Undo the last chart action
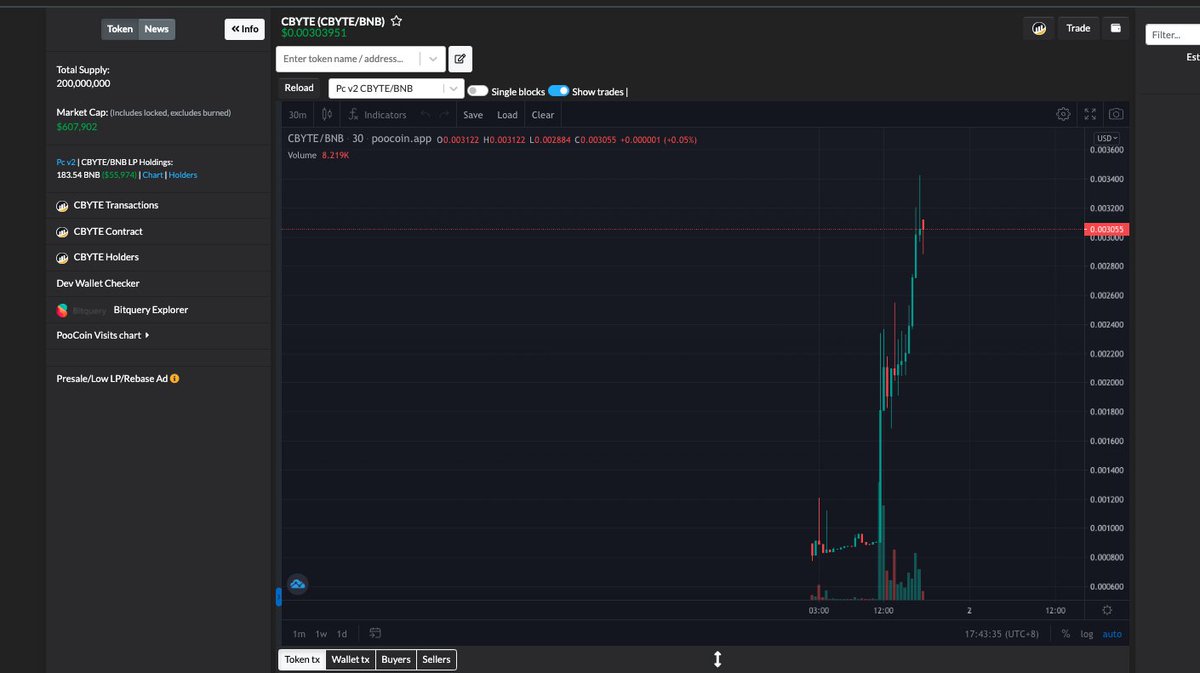Image resolution: width=1200 pixels, height=673 pixels. point(425,115)
